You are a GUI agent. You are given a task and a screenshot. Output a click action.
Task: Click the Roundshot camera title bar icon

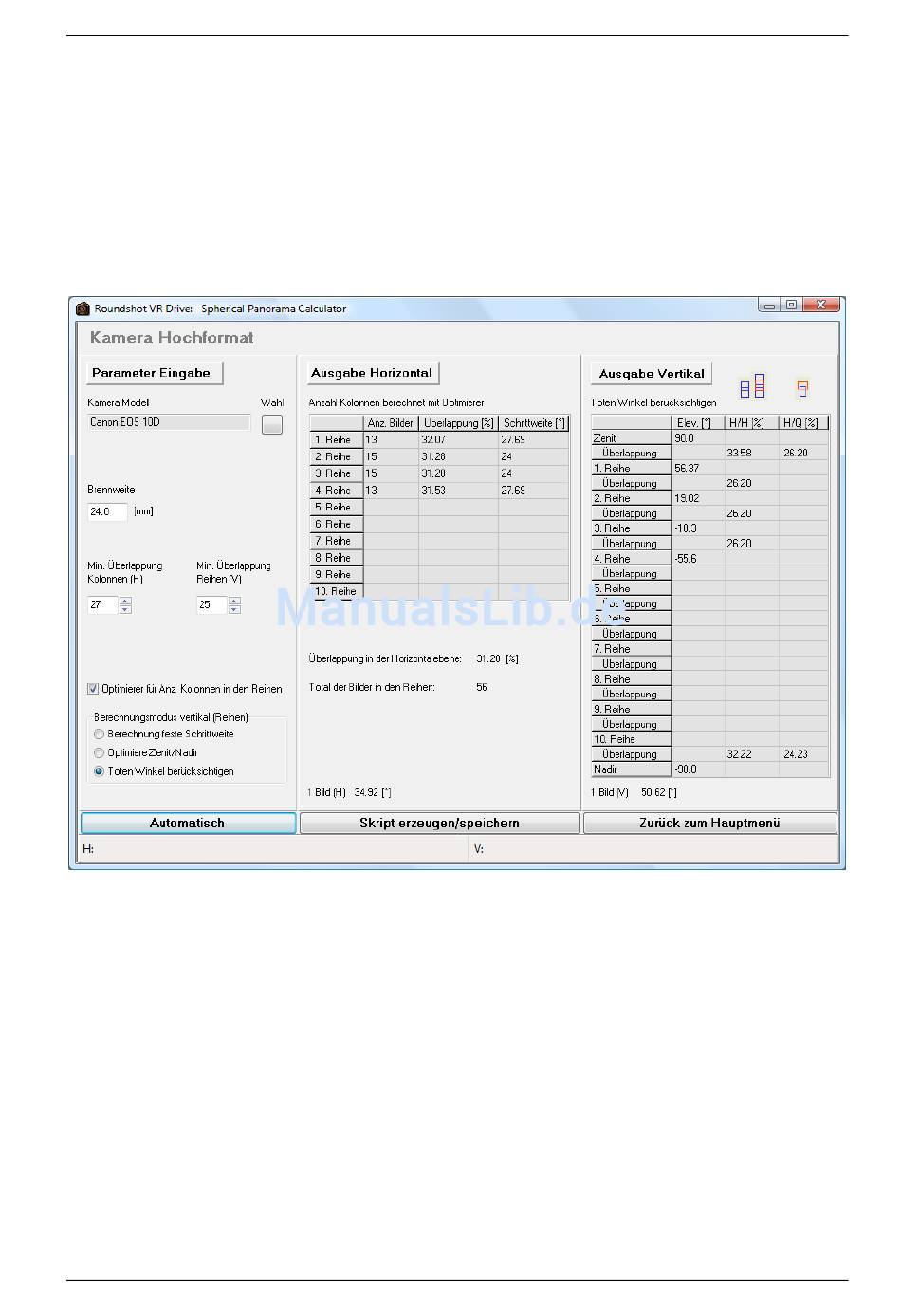83,308
